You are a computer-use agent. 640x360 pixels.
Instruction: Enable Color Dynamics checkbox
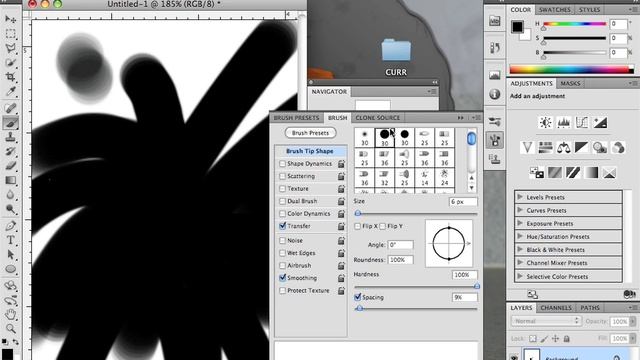pos(282,213)
